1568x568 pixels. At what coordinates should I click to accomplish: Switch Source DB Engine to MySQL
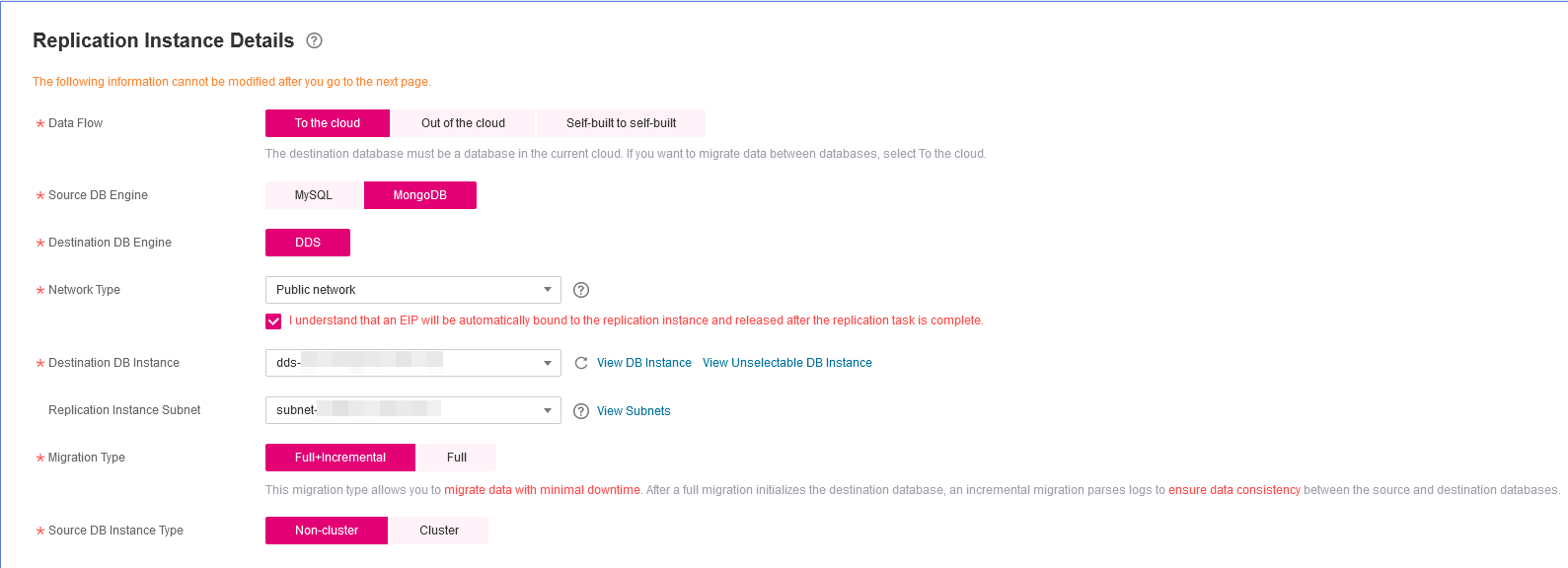coord(312,194)
